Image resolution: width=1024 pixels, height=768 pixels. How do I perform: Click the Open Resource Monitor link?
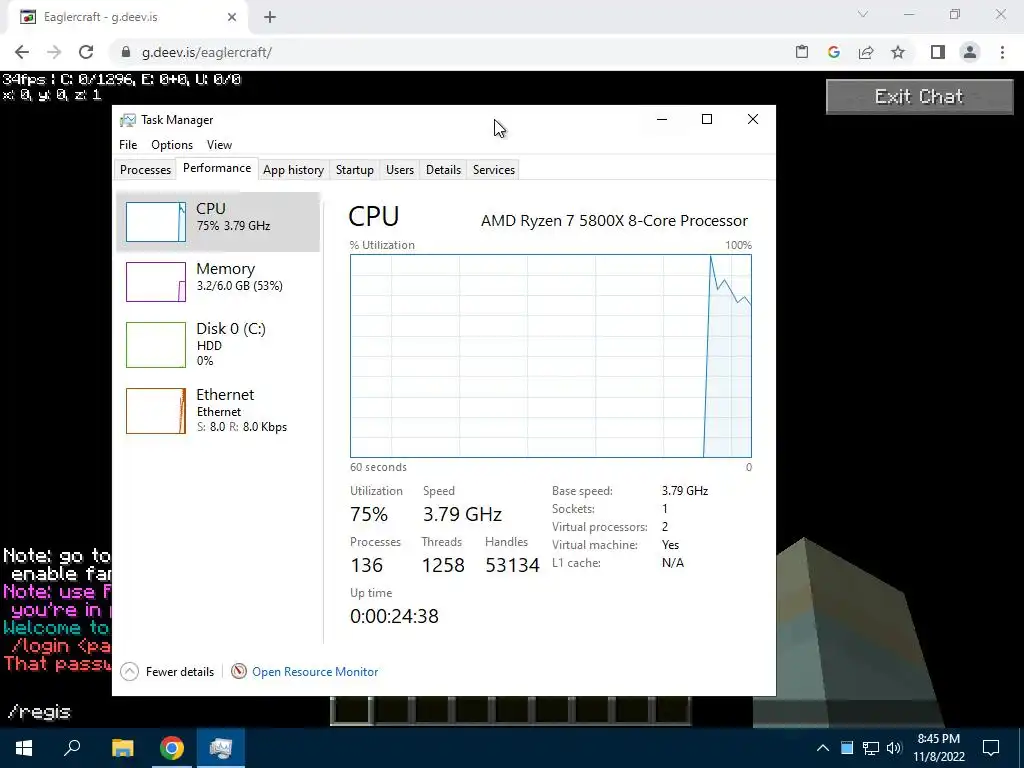pyautogui.click(x=315, y=672)
